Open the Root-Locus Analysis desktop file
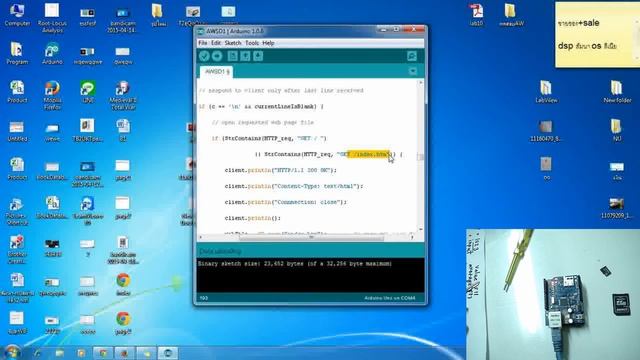The width and height of the screenshot is (640, 360). click(x=52, y=17)
